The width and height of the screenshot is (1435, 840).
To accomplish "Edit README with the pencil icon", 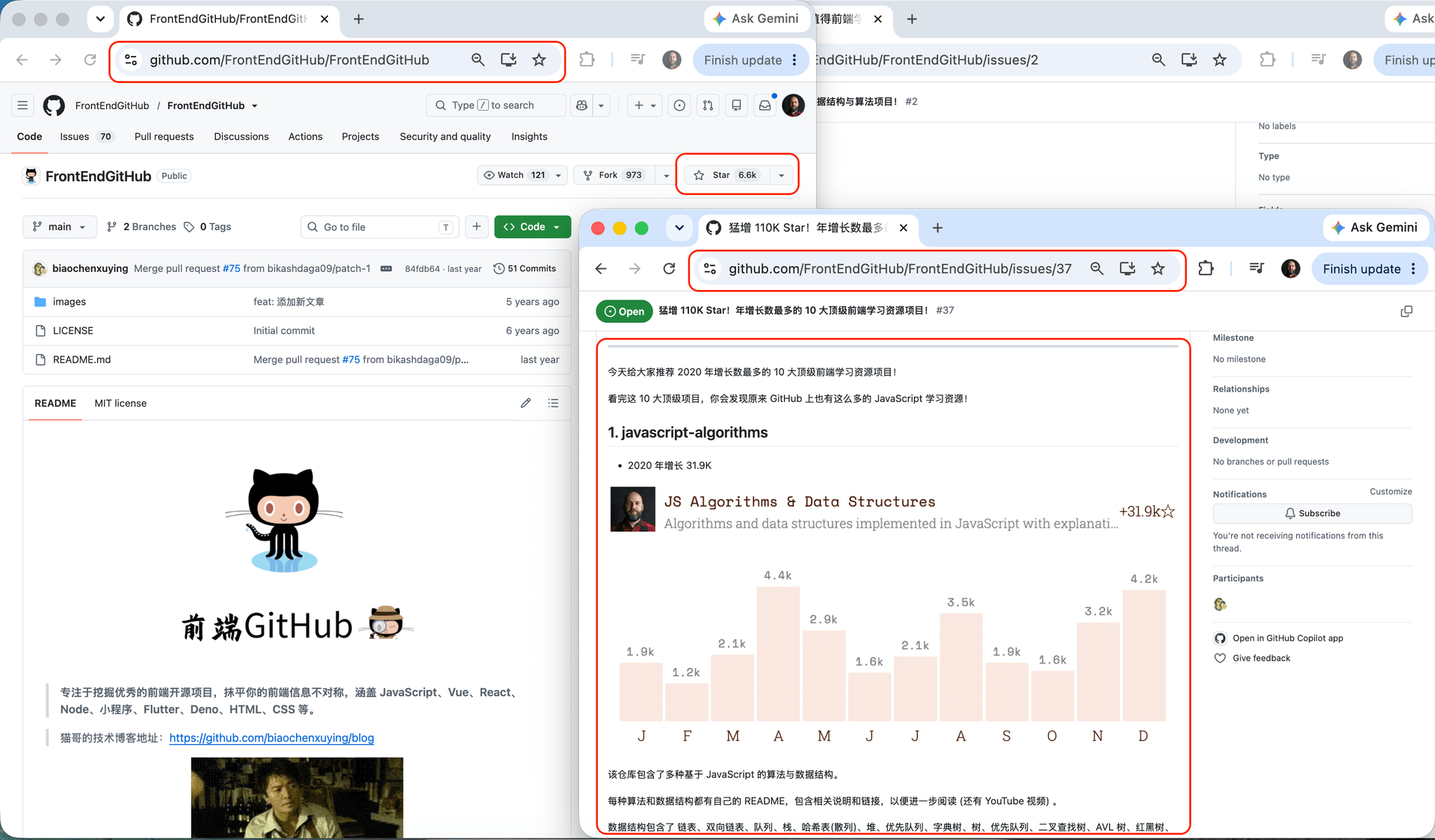I will click(x=526, y=403).
